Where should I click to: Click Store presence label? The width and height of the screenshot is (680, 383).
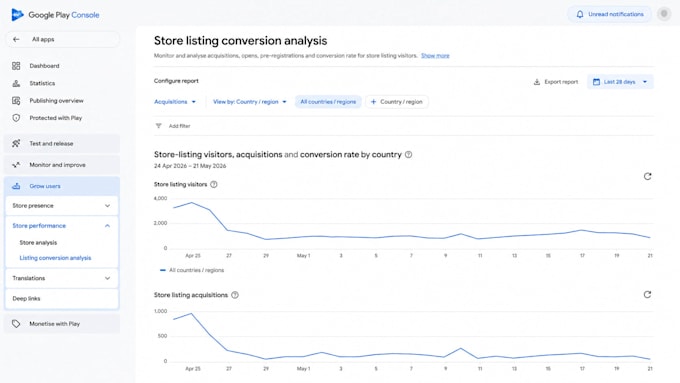point(33,206)
